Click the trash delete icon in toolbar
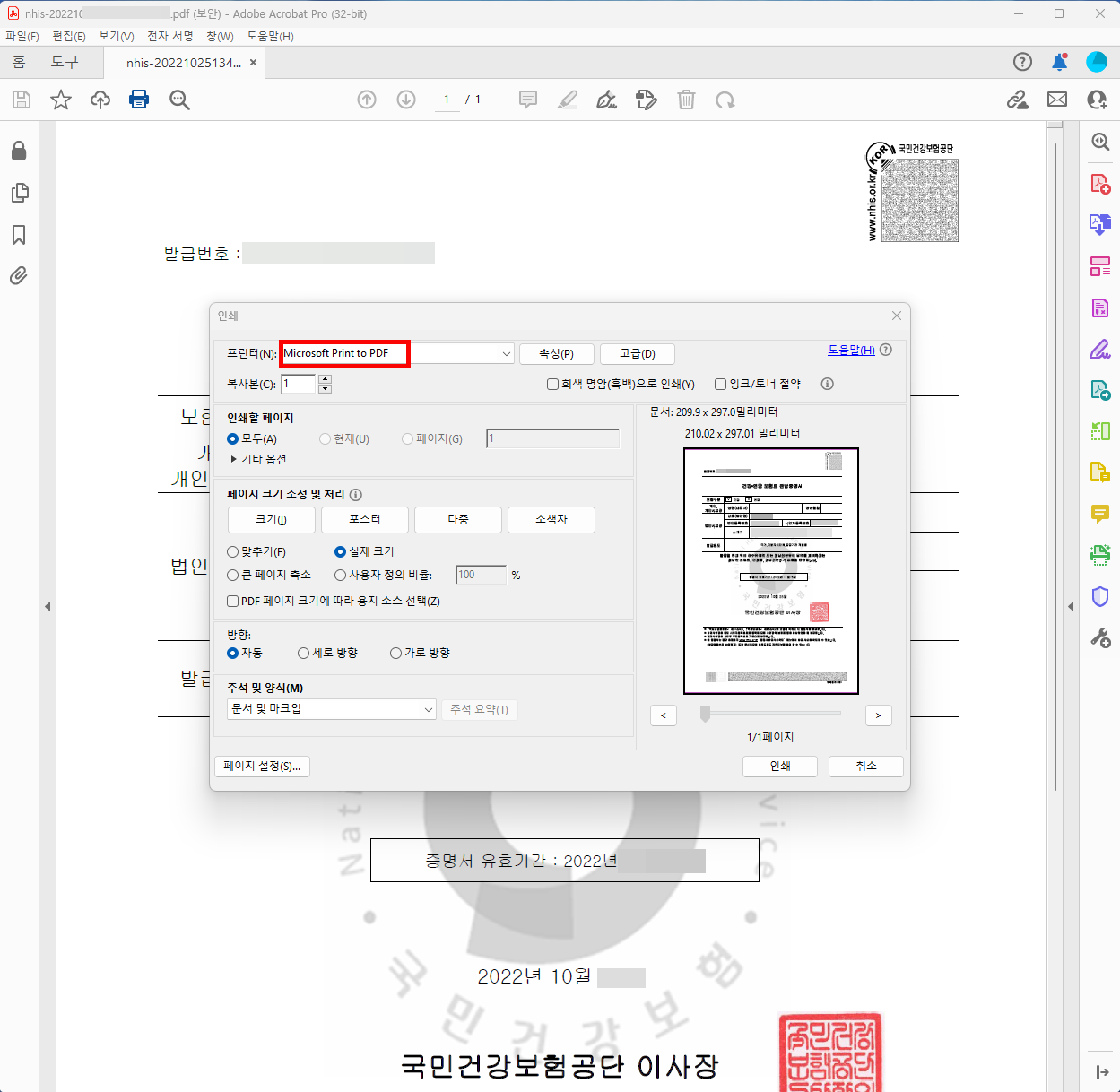The image size is (1120, 1092). click(x=686, y=100)
